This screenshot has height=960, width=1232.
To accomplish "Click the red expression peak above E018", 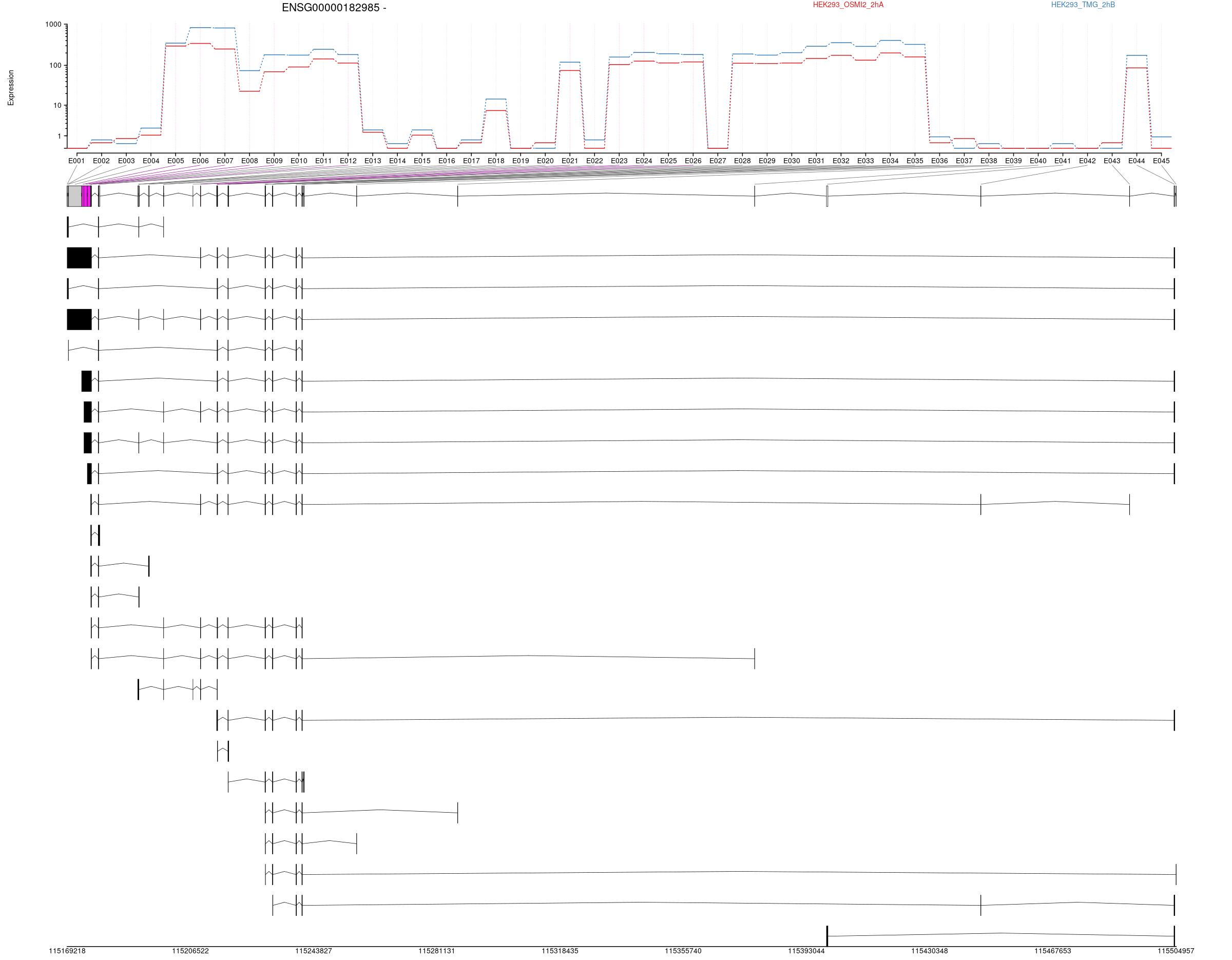I will 496,110.
